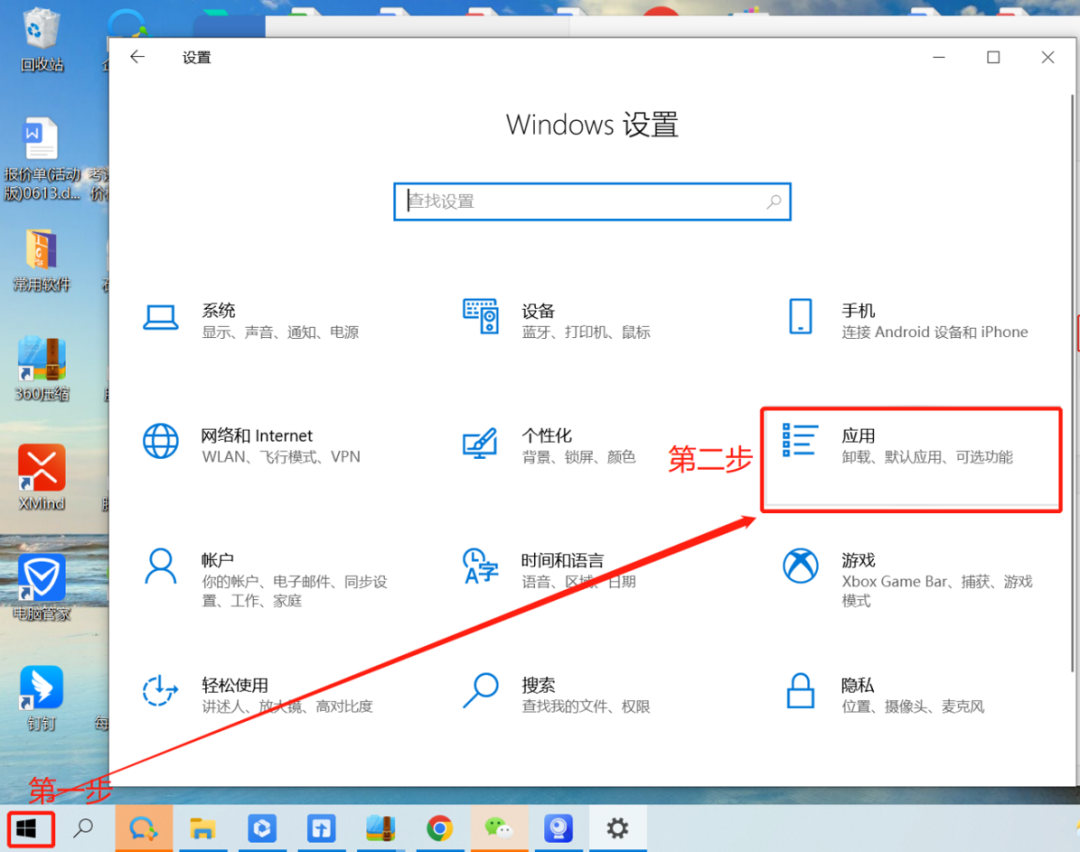
Task: Open the blue up-arrow app on taskbar
Action: [321, 828]
